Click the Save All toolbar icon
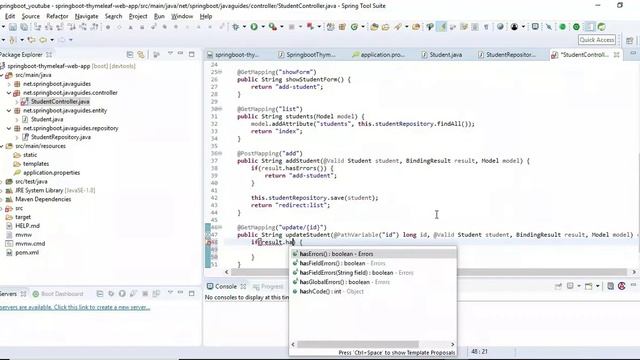Image resolution: width=640 pixels, height=360 pixels. click(x=24, y=27)
